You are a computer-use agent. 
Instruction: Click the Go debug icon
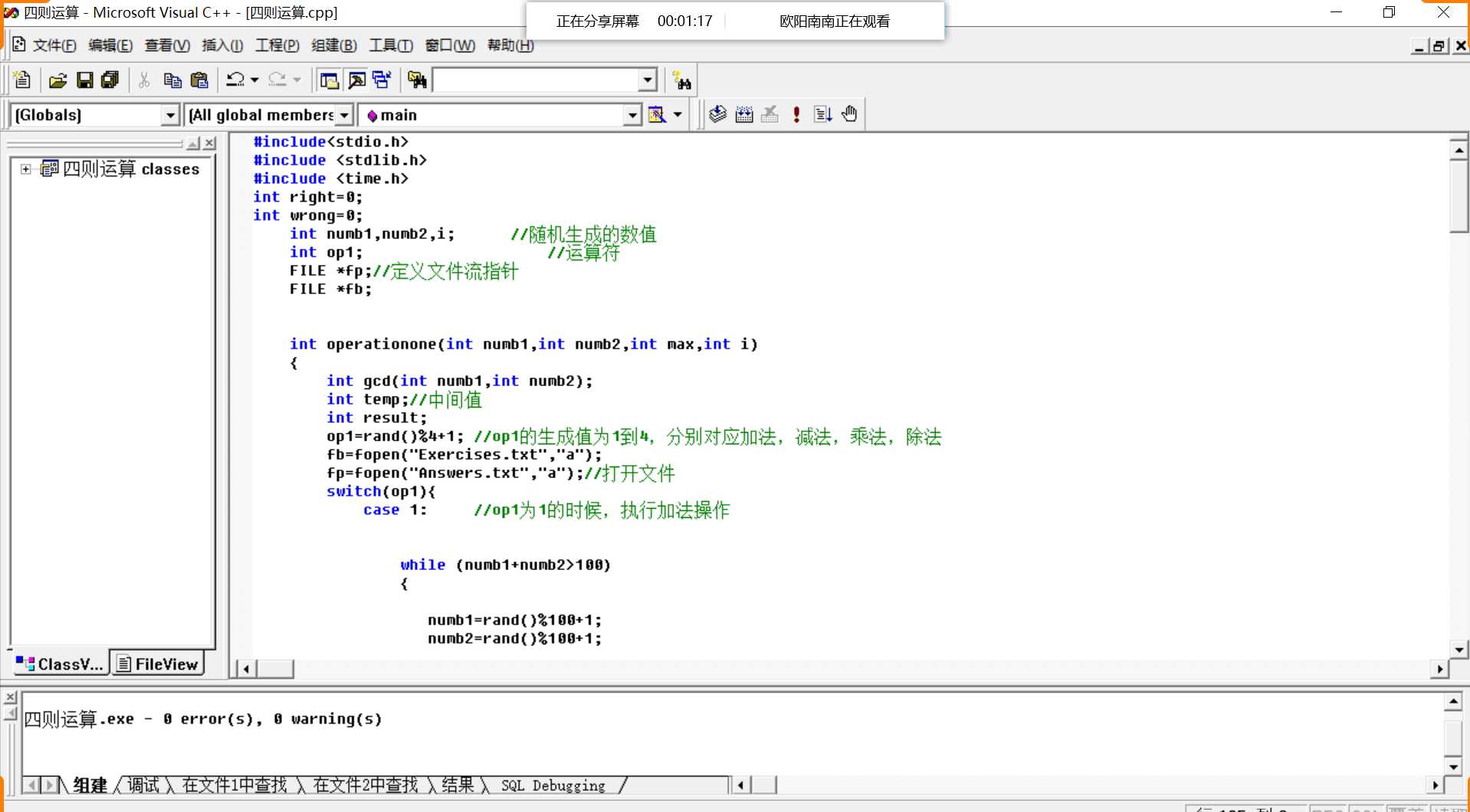[822, 115]
